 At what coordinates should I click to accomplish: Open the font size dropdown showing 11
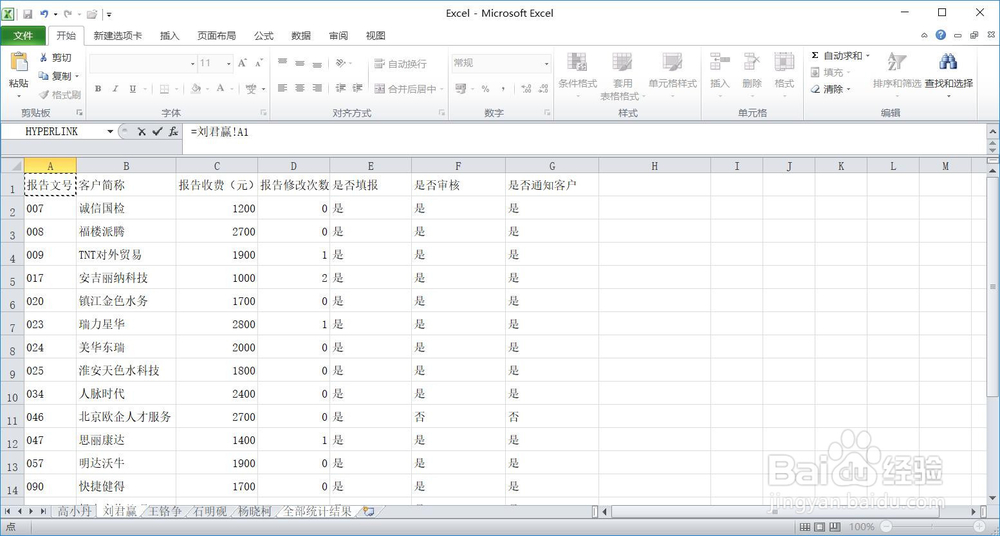point(228,64)
